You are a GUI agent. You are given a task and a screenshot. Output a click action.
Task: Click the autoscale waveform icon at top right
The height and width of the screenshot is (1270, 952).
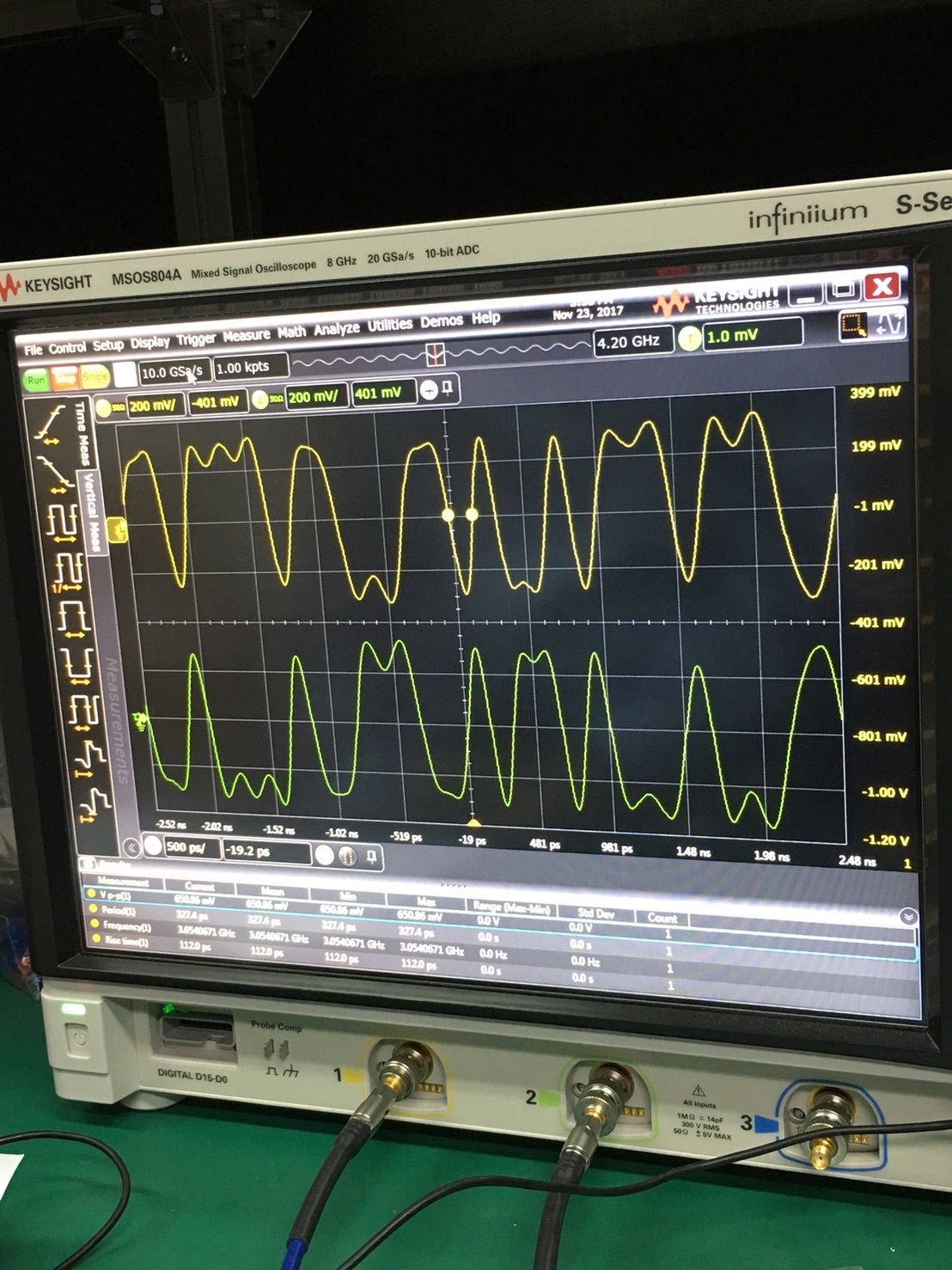[x=890, y=323]
